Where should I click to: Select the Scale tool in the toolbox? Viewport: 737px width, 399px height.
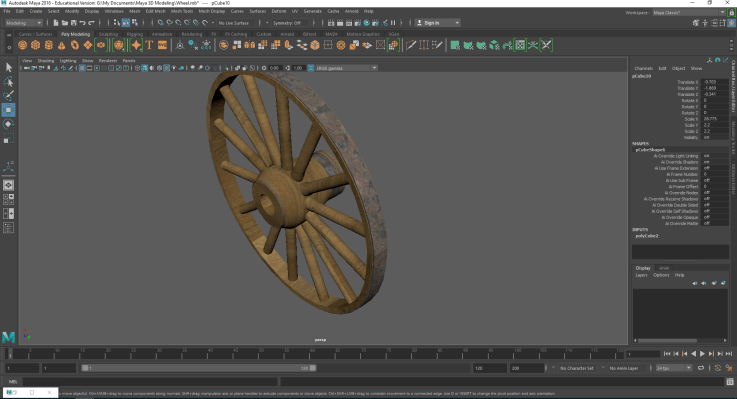pyautogui.click(x=8, y=139)
